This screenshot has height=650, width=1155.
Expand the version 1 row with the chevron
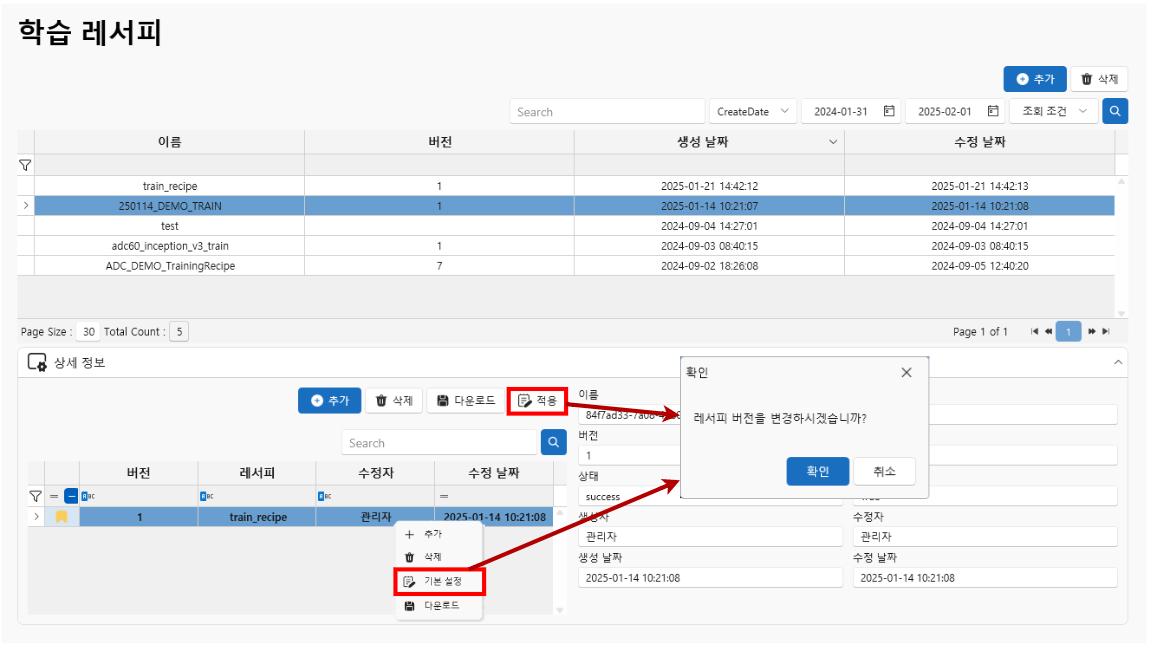pyautogui.click(x=37, y=517)
